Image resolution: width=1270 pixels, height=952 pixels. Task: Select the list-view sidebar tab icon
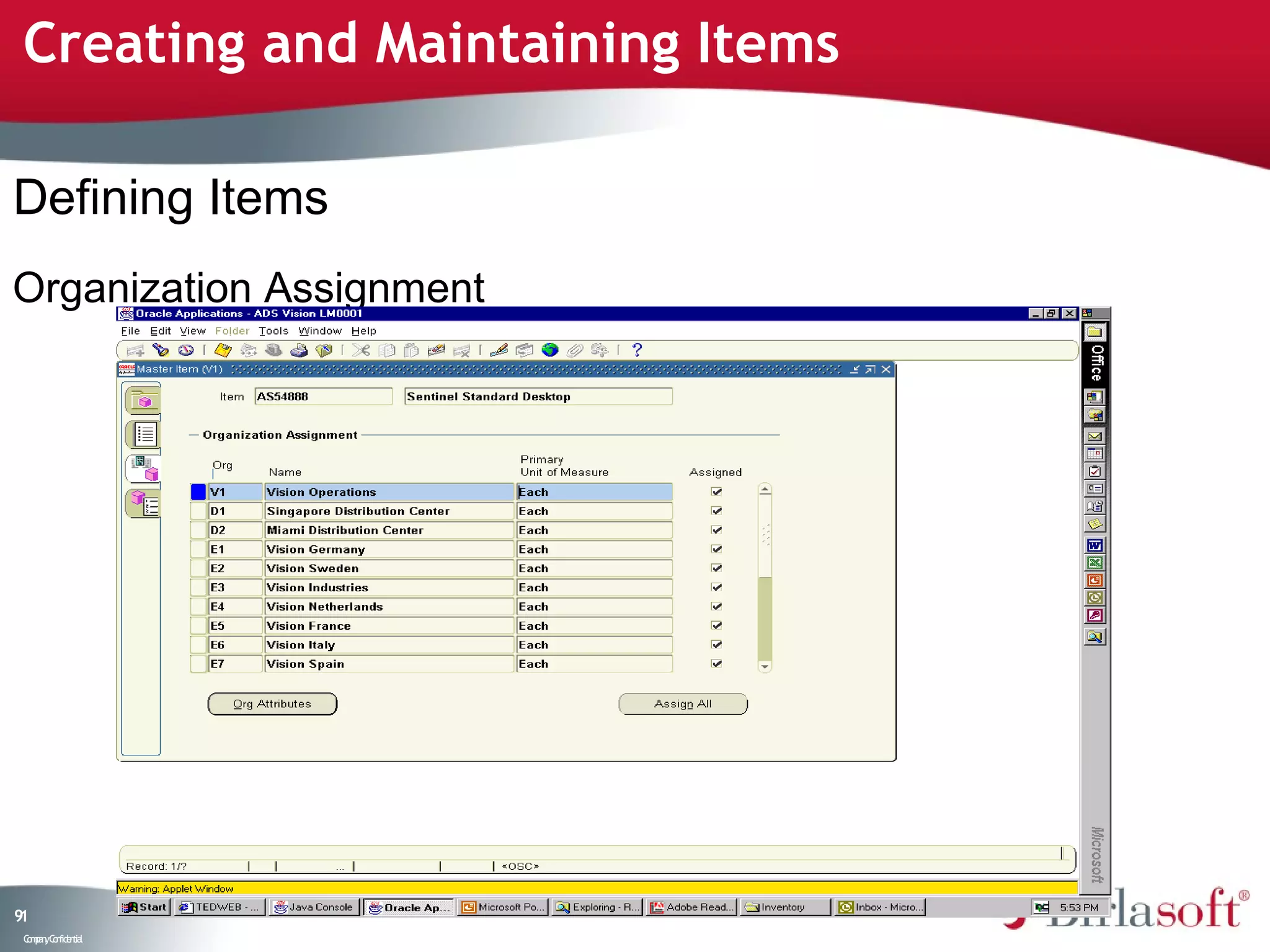(x=143, y=434)
